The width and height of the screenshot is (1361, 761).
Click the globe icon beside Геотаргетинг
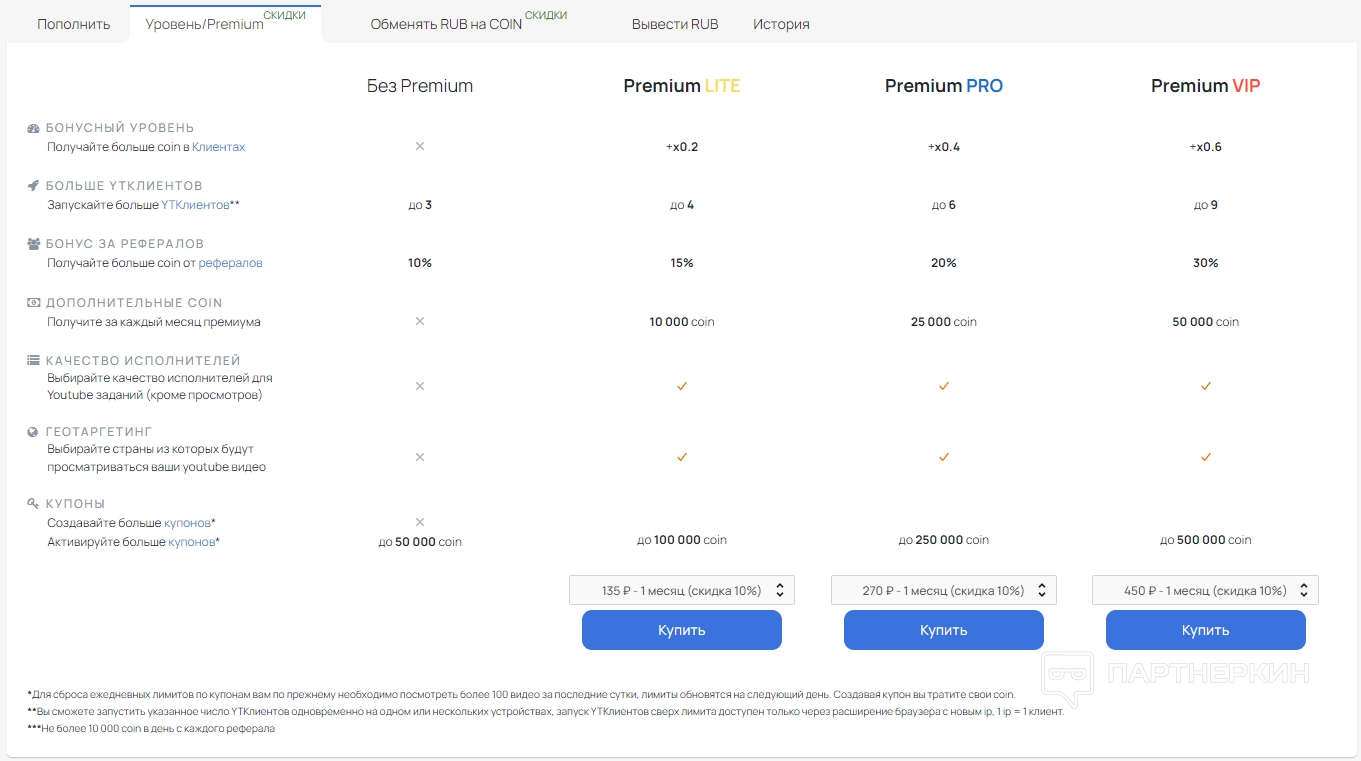coord(33,432)
